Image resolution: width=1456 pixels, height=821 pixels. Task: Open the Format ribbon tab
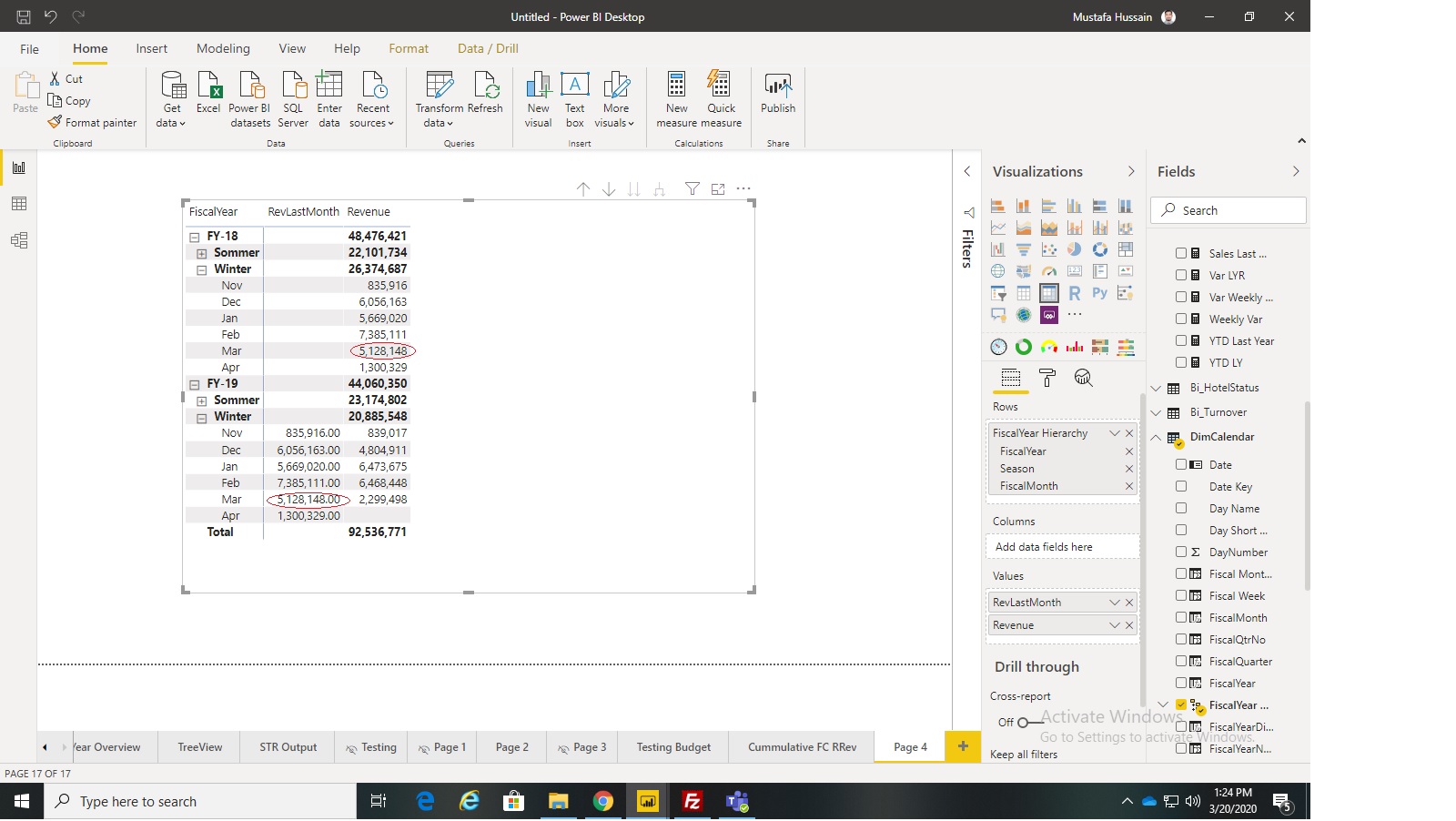pyautogui.click(x=409, y=48)
